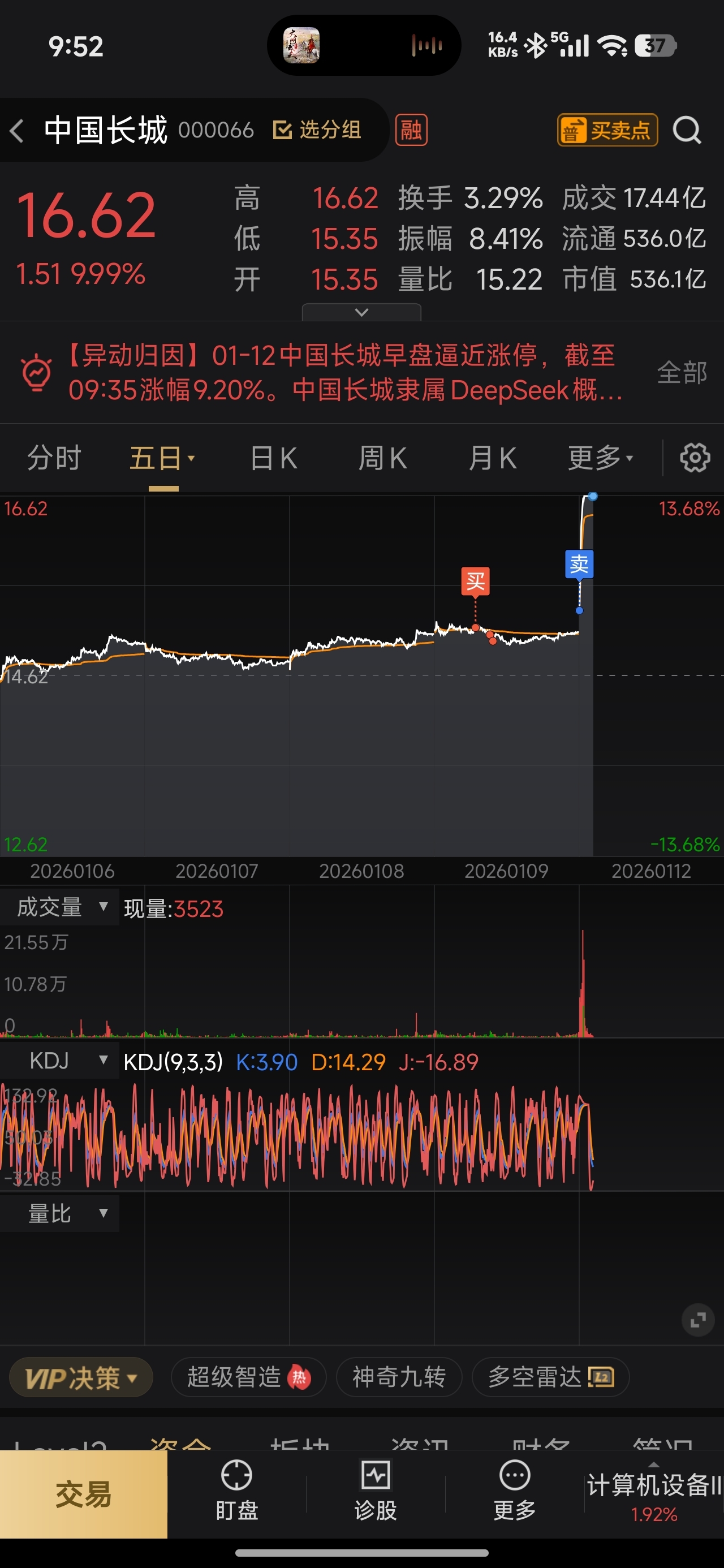Tap 选分组 group selection checkbox

coord(317,130)
